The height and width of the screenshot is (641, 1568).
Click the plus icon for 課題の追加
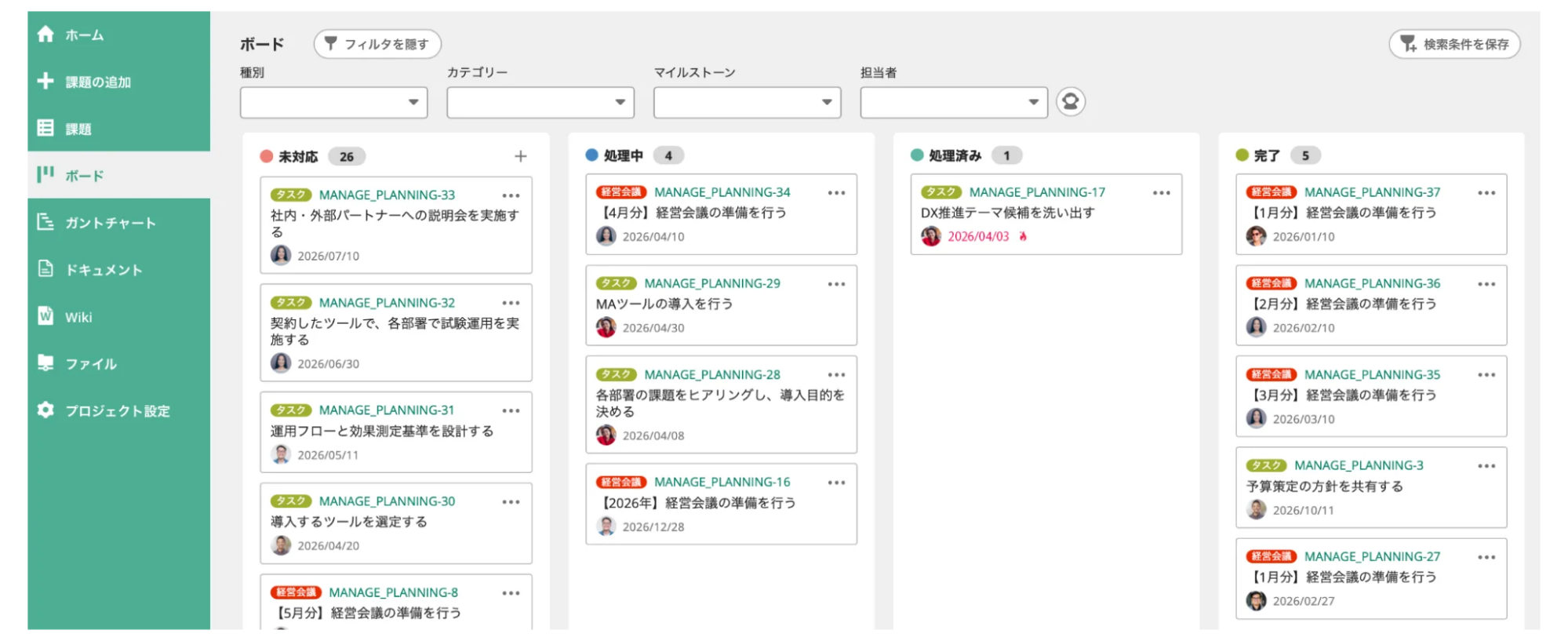(45, 81)
